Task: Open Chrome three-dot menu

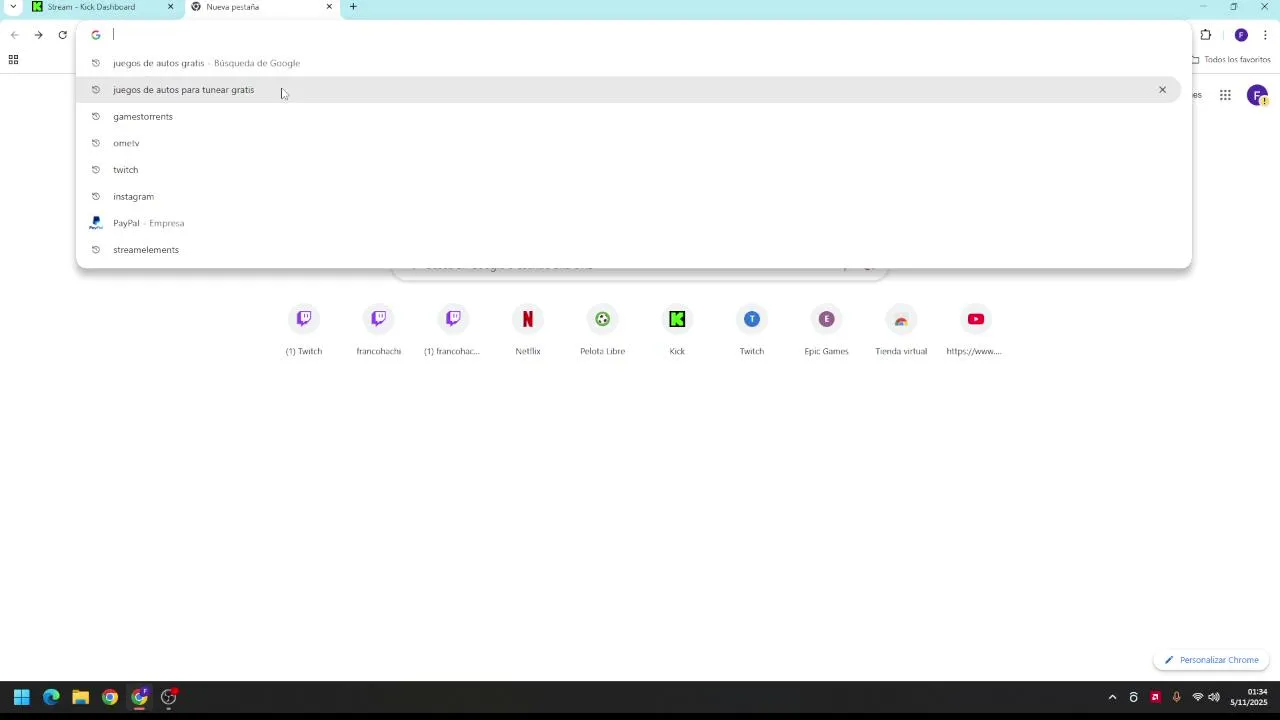Action: (x=1265, y=35)
